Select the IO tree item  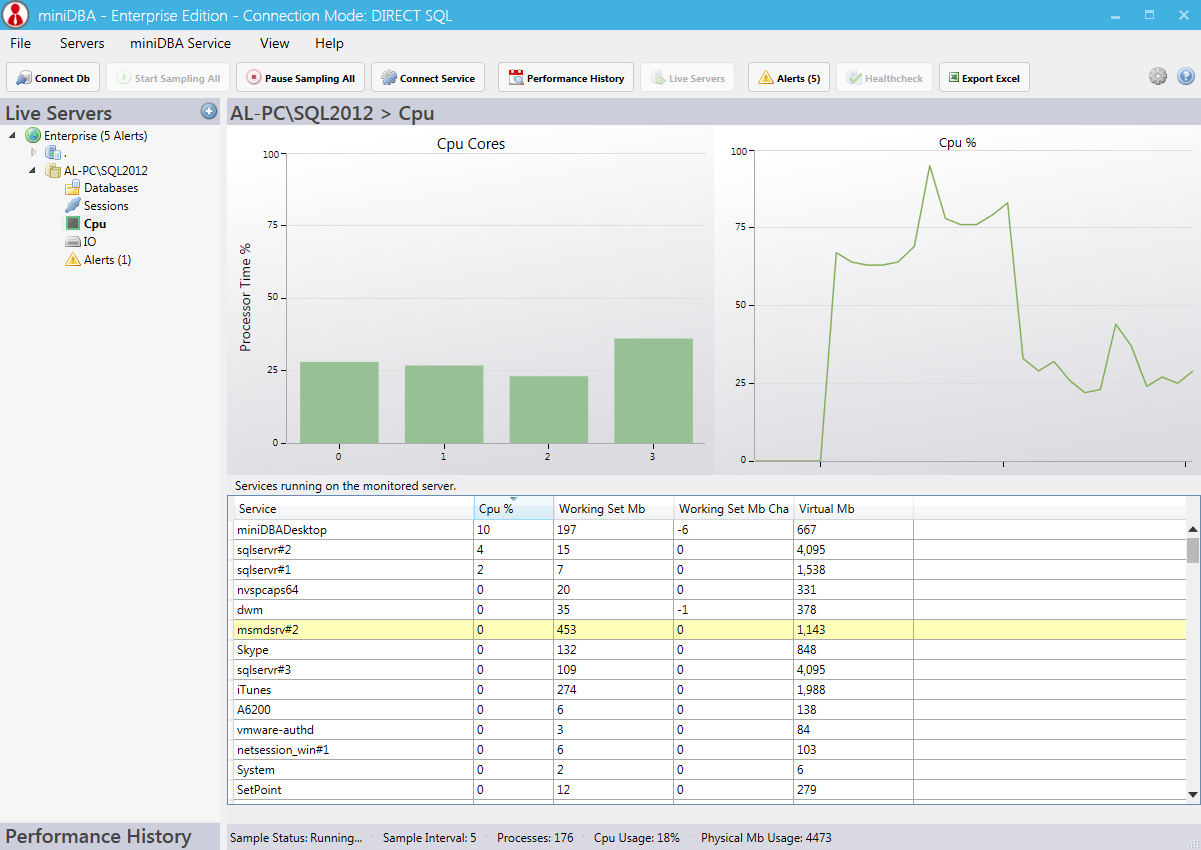[90, 242]
